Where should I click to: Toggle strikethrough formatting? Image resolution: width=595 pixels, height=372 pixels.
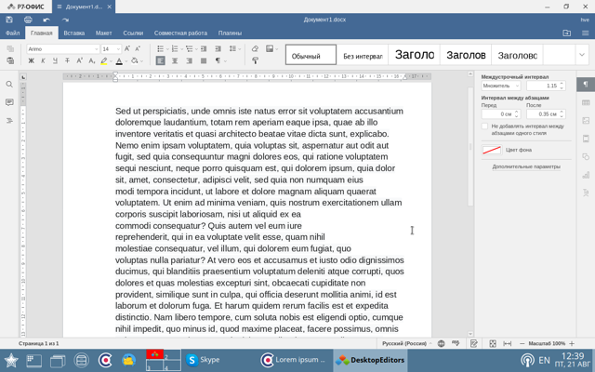point(67,61)
